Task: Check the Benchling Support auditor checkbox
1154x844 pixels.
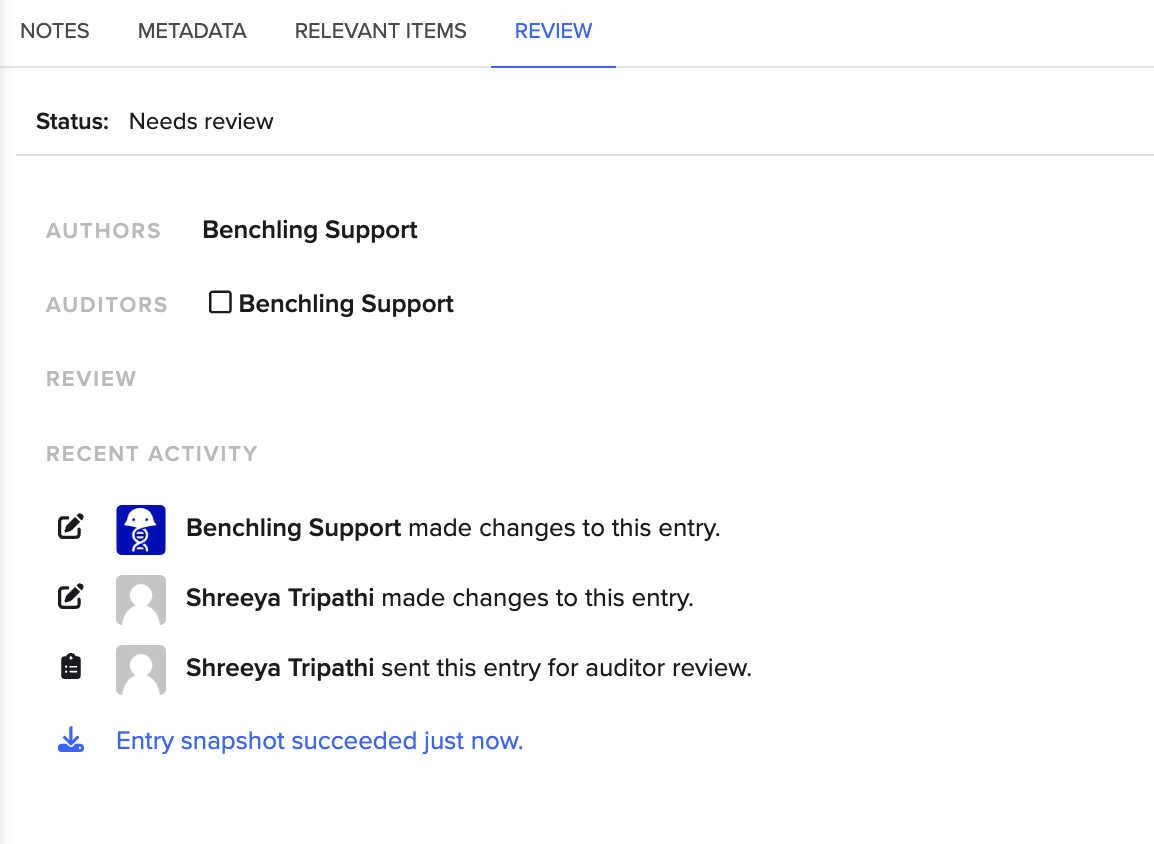Action: pyautogui.click(x=220, y=302)
